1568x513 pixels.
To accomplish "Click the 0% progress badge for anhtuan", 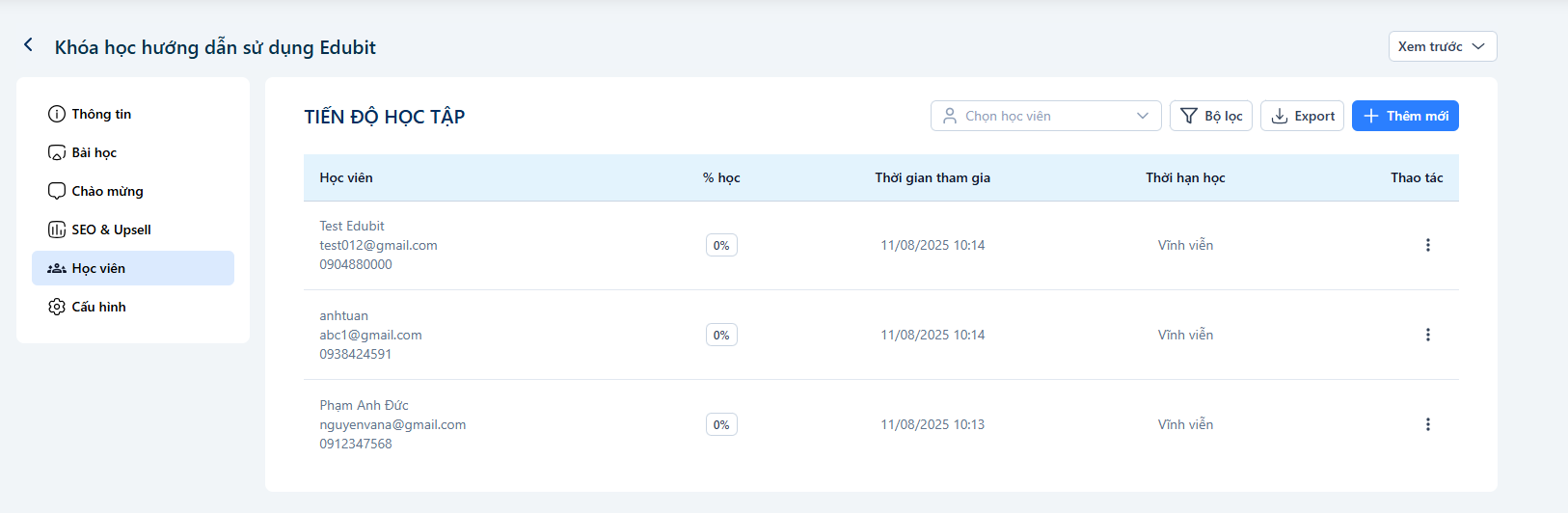I will 721,335.
